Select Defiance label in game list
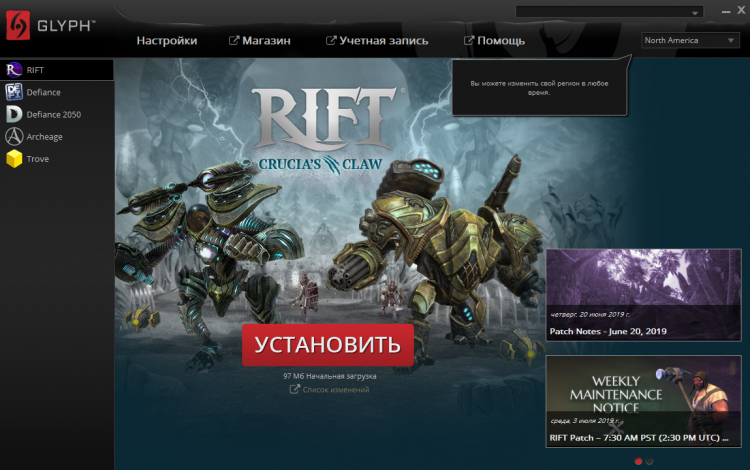750x470 pixels. (x=44, y=92)
